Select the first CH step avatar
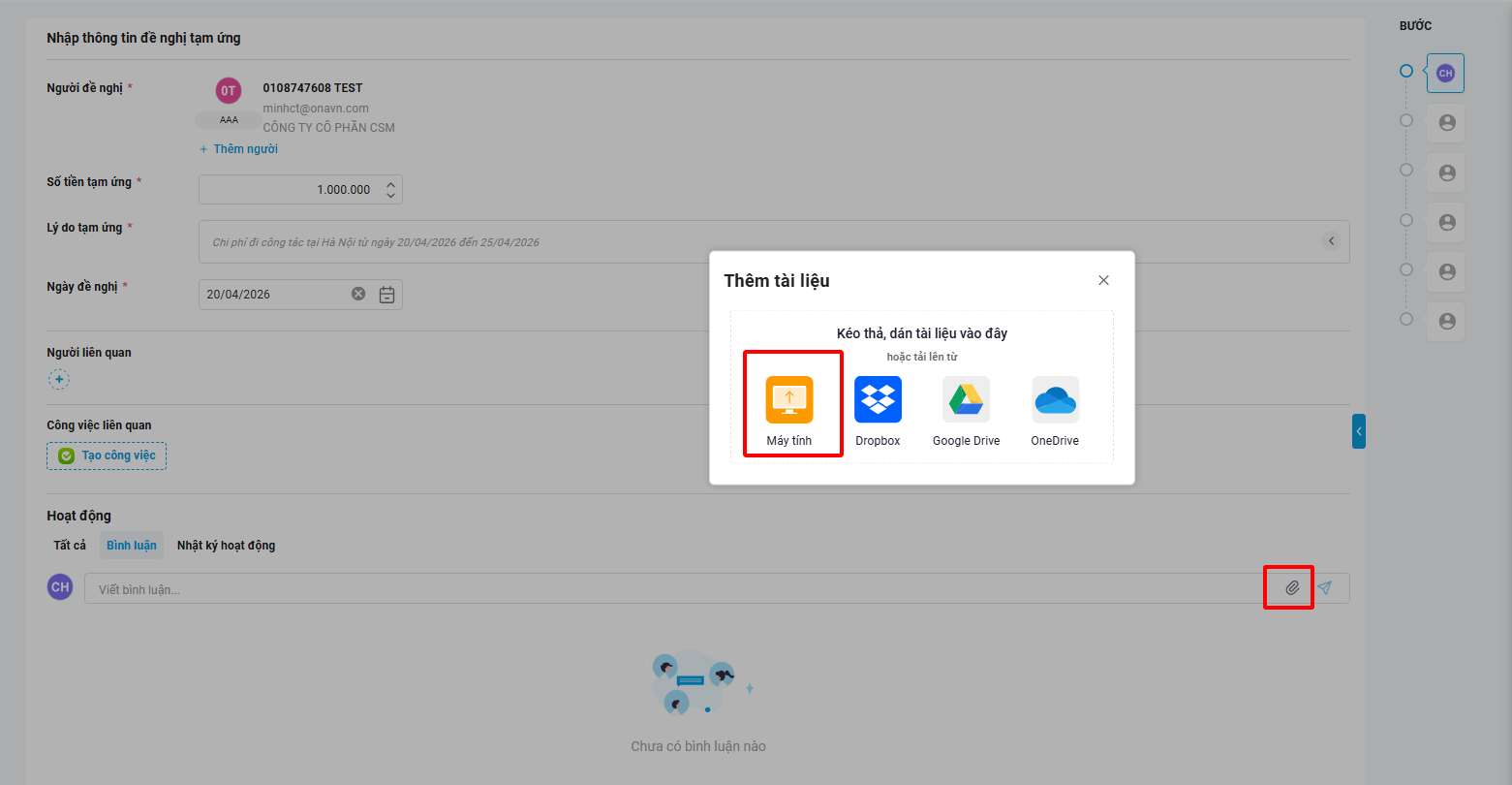The height and width of the screenshot is (785, 1512). [1445, 74]
